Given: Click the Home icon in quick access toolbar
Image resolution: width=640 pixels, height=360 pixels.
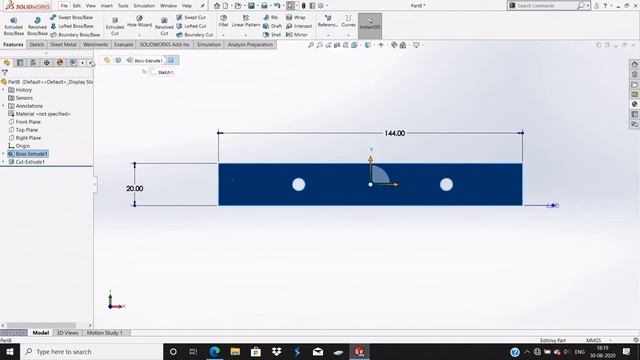Looking at the screenshot, I should pyautogui.click(x=217, y=6).
